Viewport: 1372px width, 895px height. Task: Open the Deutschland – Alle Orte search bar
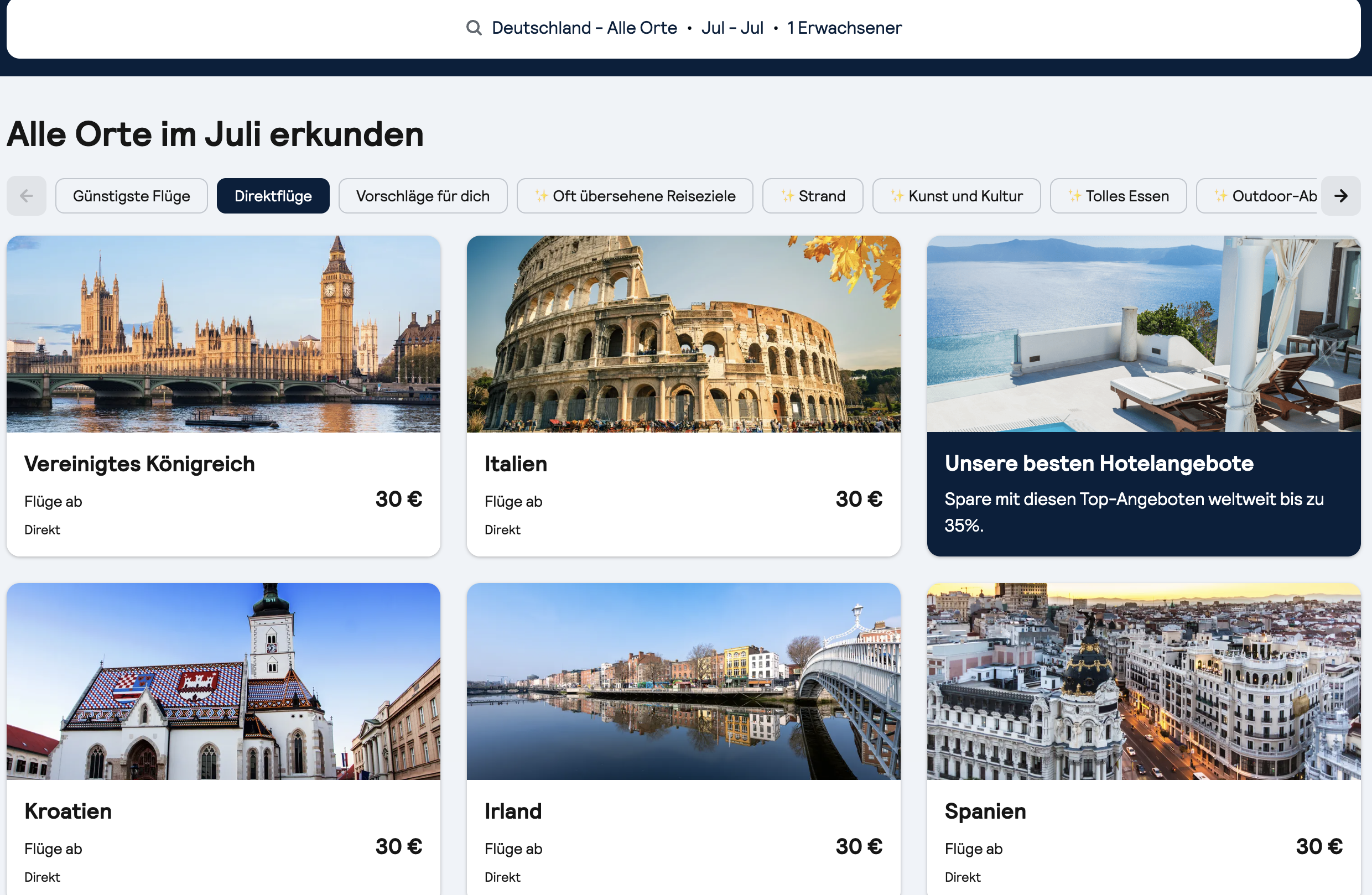coord(684,28)
